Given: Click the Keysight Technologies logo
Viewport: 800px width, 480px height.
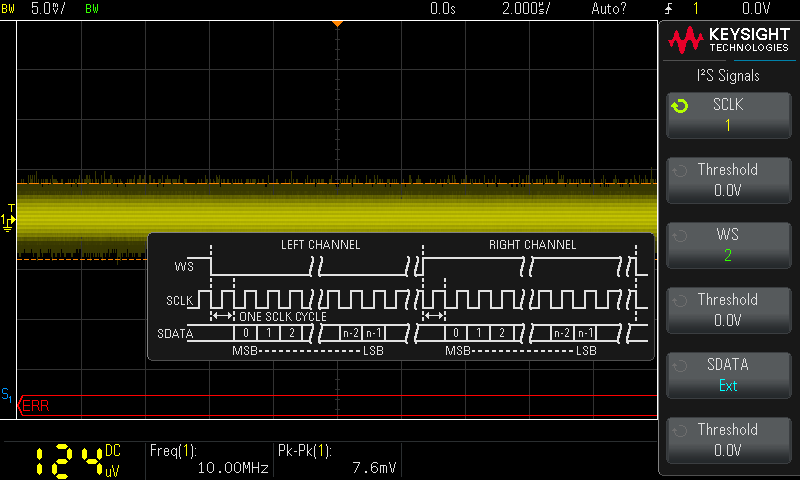Looking at the screenshot, I should coord(728,40).
